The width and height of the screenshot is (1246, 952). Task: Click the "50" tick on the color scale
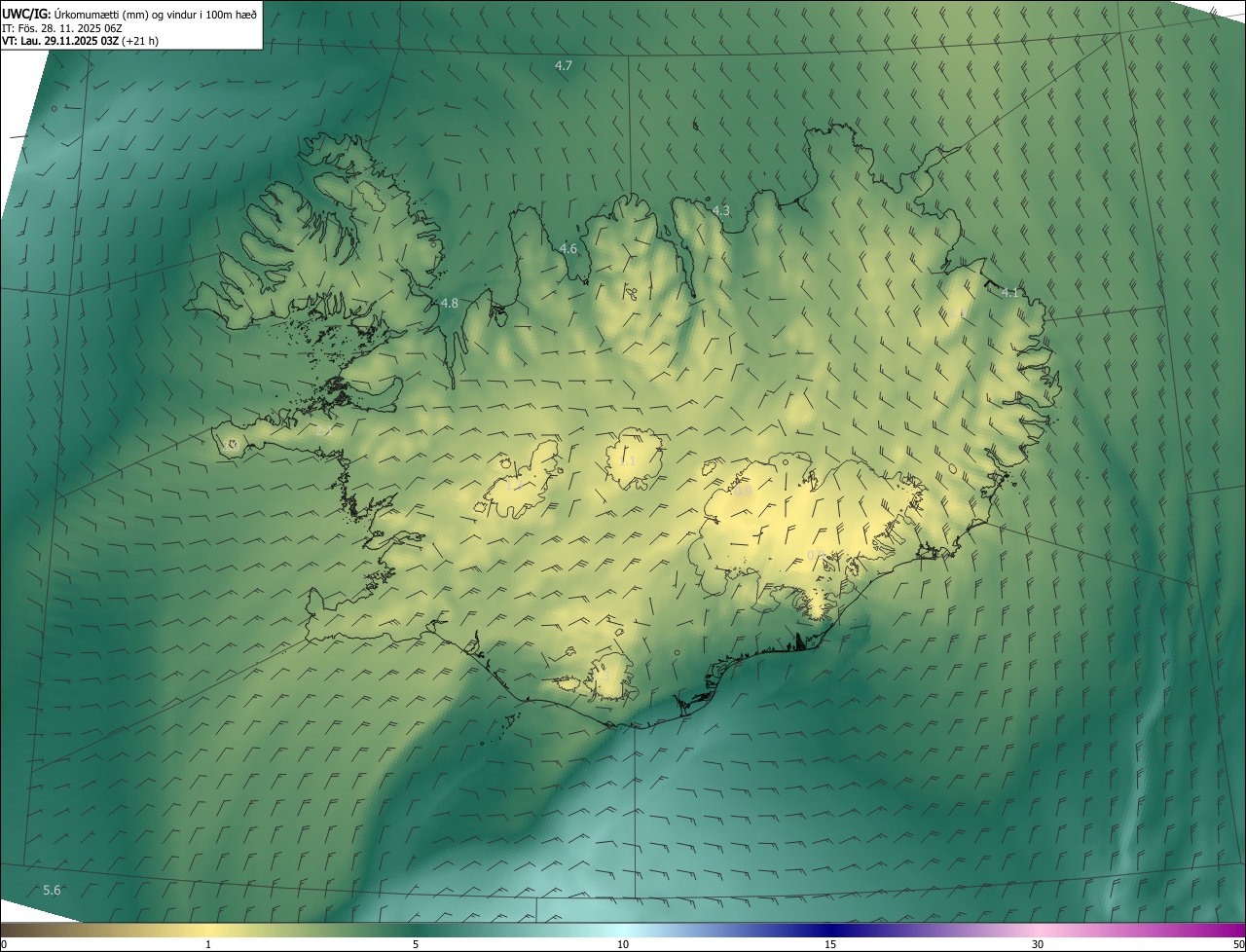(1238, 944)
